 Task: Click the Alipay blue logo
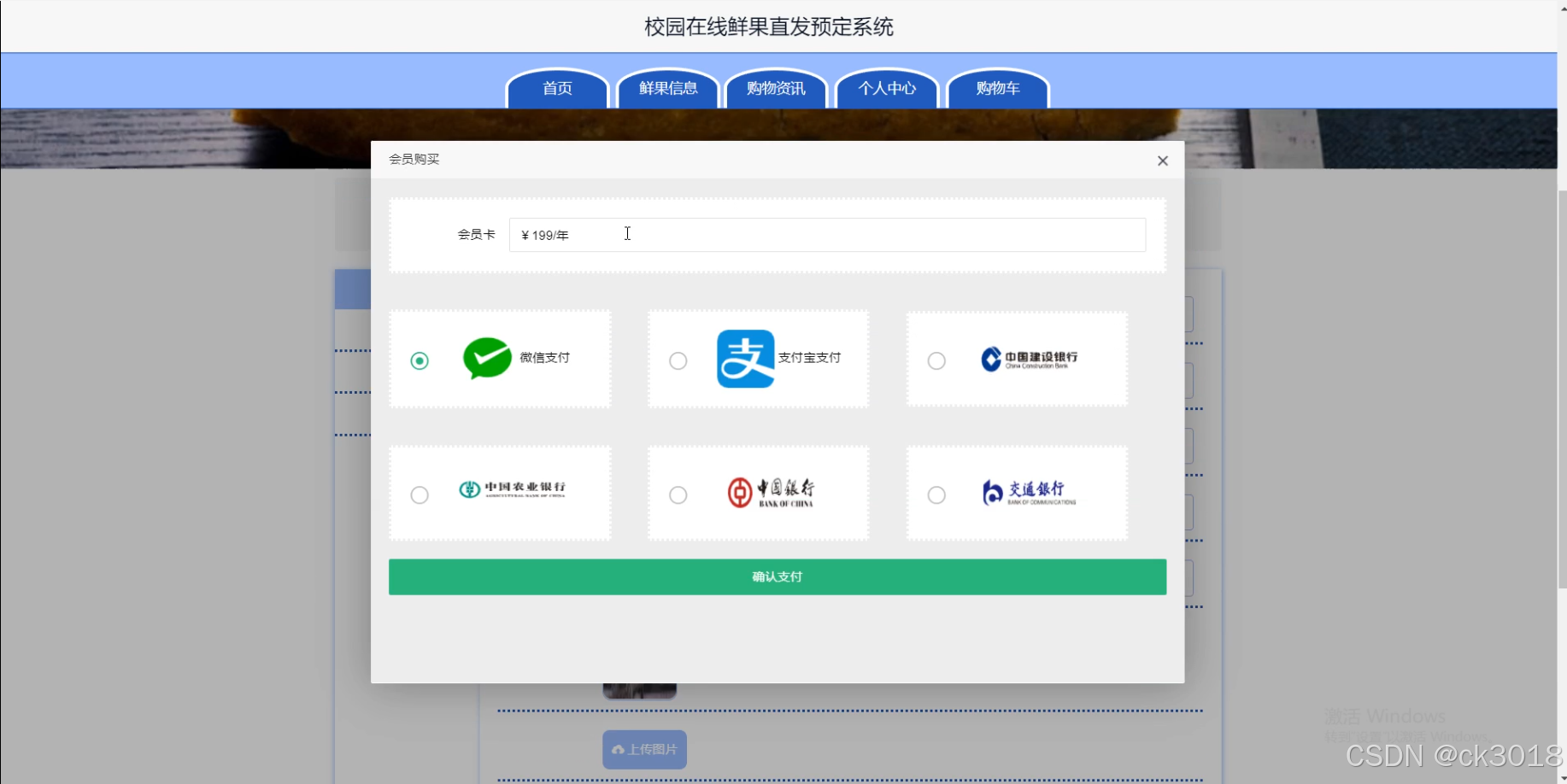coord(745,359)
